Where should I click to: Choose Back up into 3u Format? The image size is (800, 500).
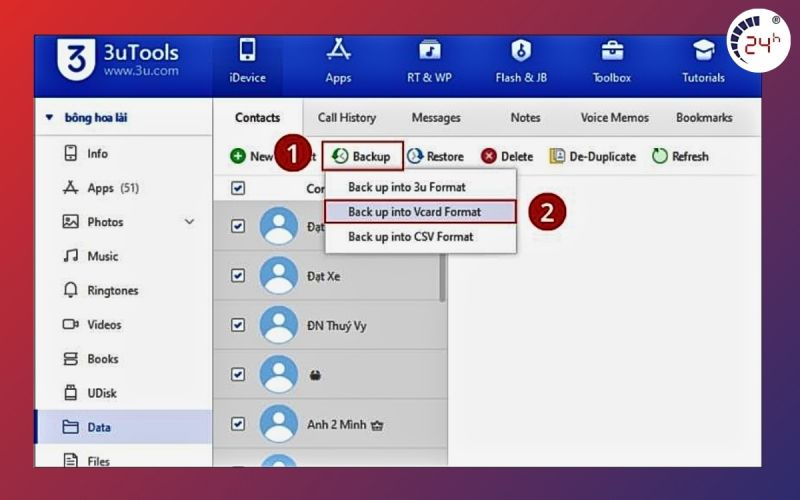coord(420,187)
